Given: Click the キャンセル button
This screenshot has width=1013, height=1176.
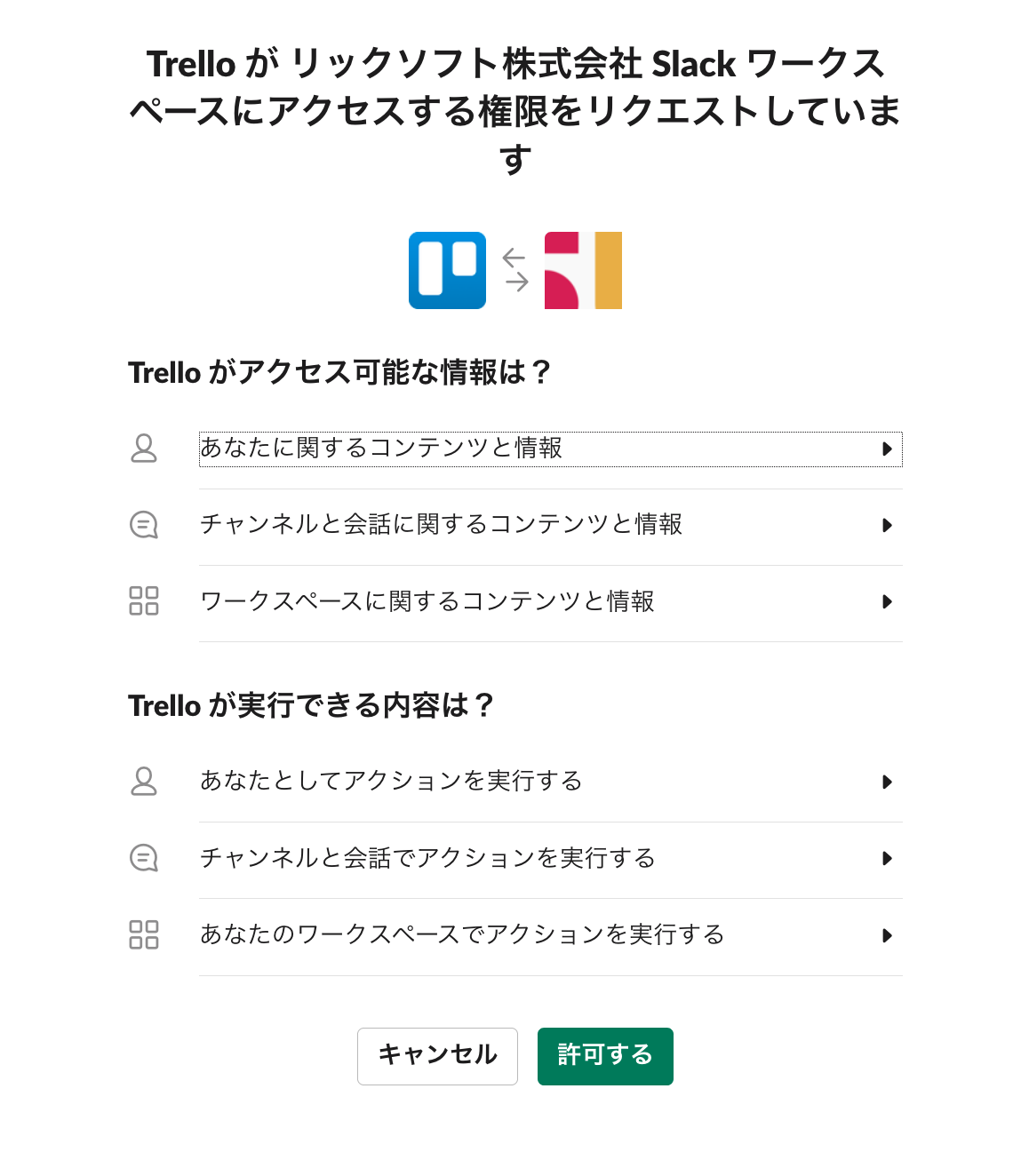Looking at the screenshot, I should pyautogui.click(x=437, y=1056).
